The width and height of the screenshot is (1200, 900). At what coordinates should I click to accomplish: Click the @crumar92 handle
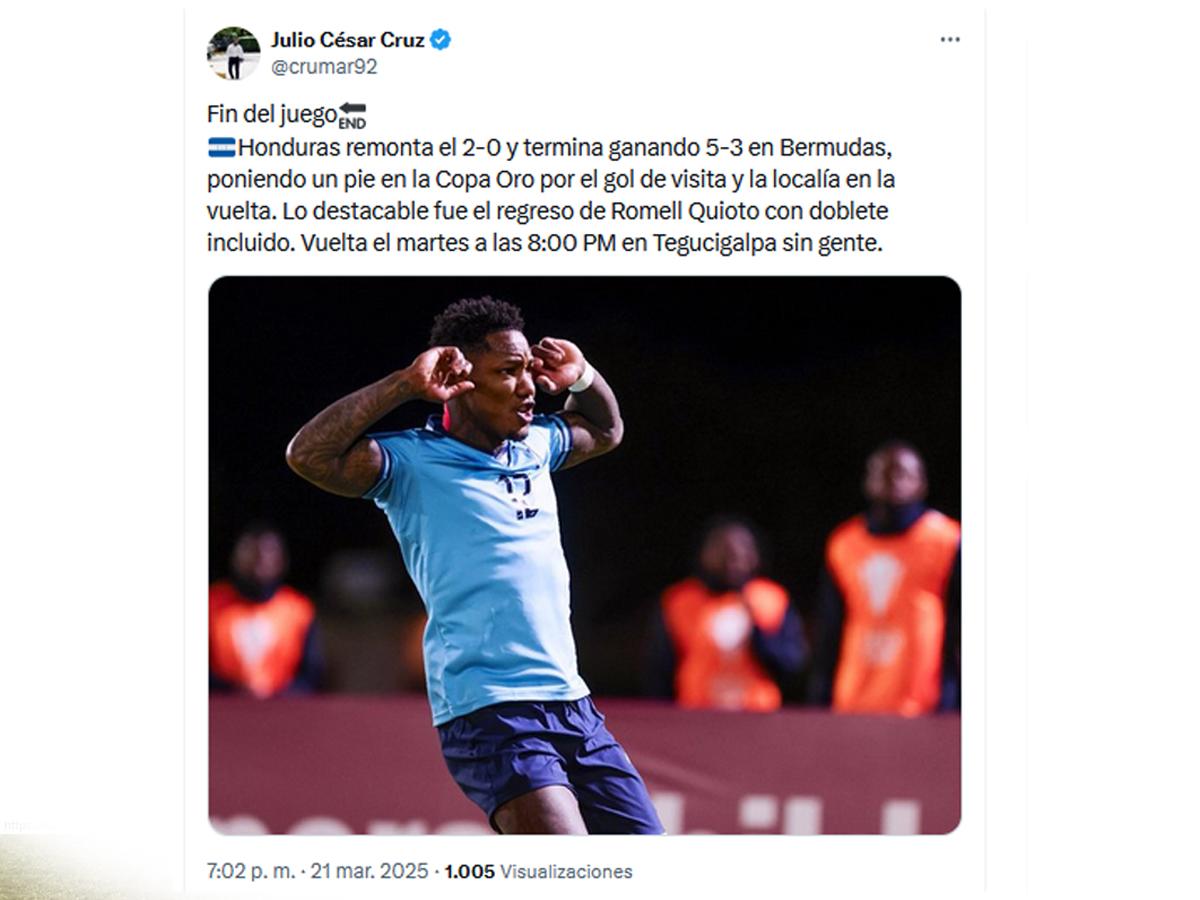tap(324, 67)
